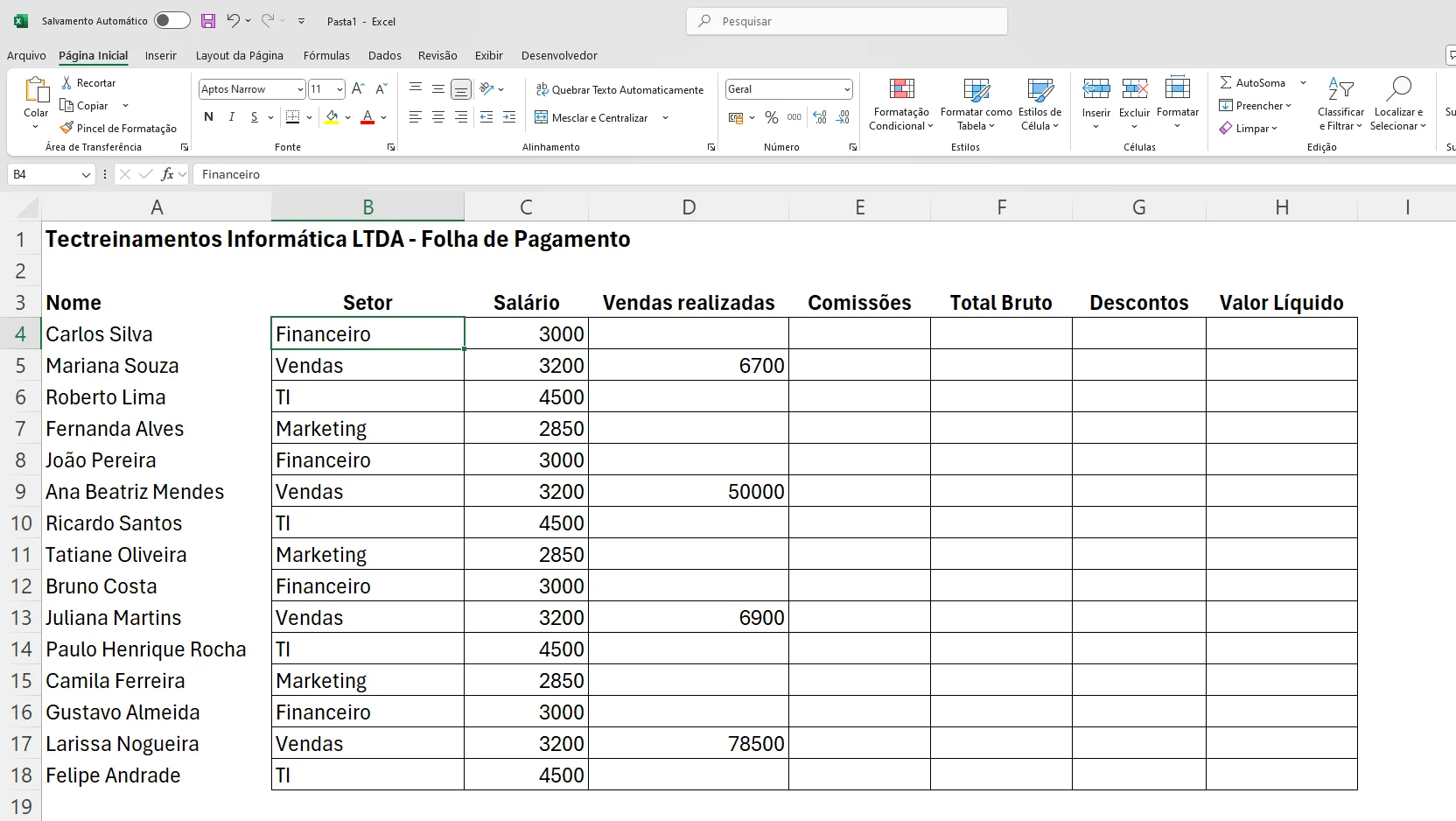1456x821 pixels.
Task: Click the Redo arrow icon
Action: tap(268, 20)
